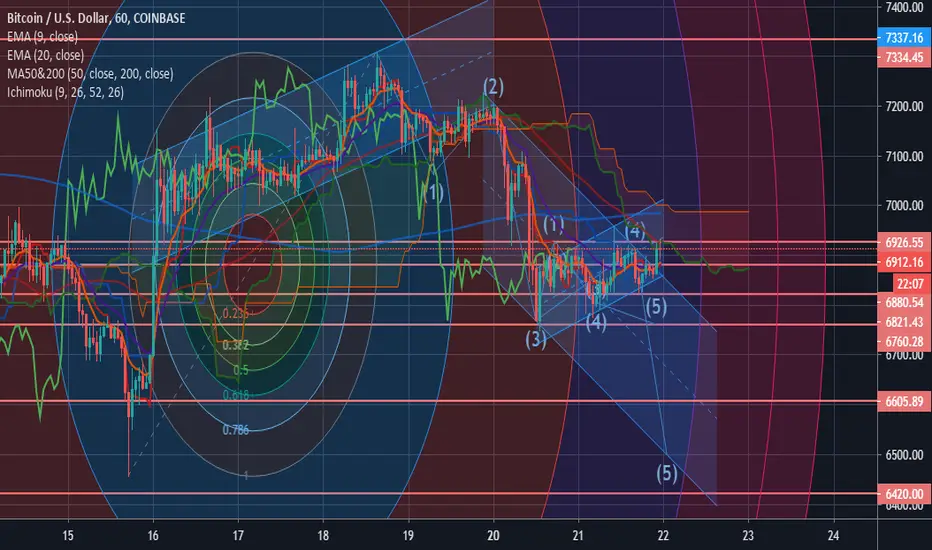
Task: Click date 17 on the time axis
Action: click(238, 535)
